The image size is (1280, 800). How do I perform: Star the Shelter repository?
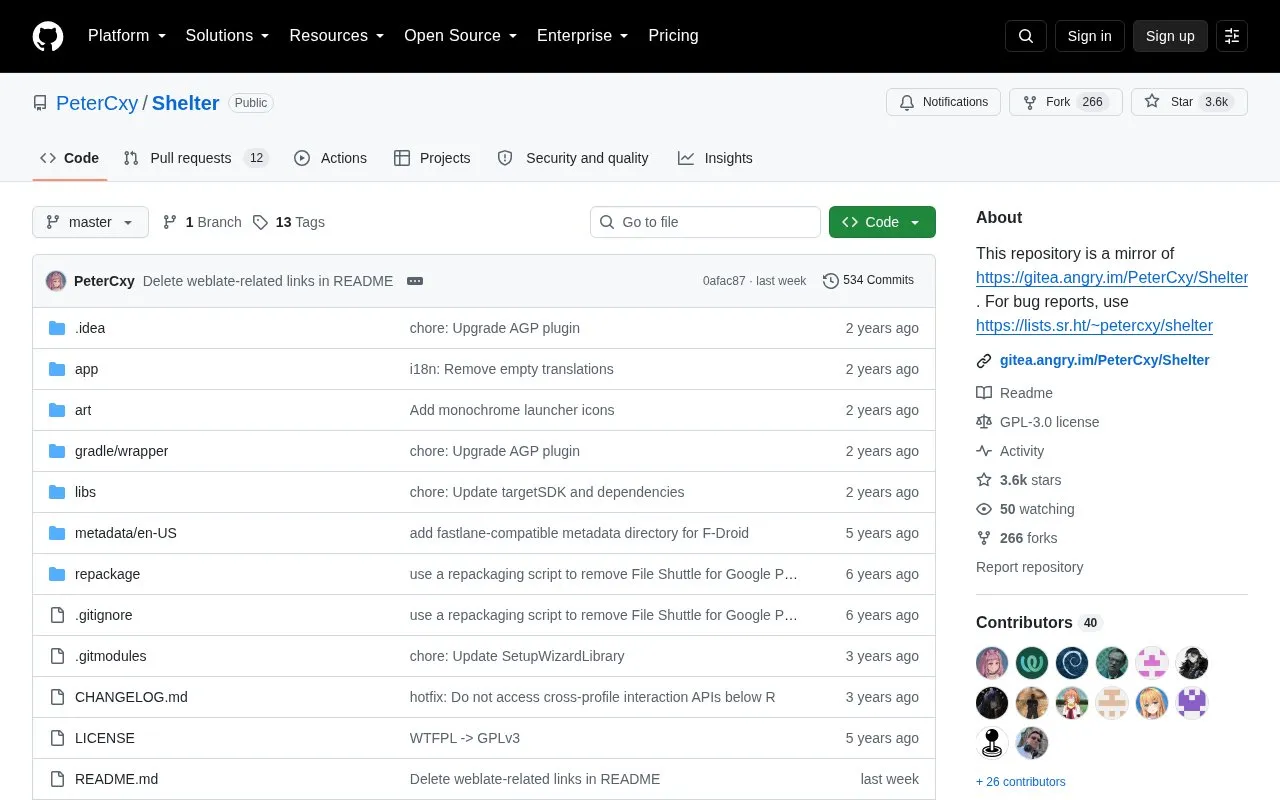click(x=1189, y=102)
